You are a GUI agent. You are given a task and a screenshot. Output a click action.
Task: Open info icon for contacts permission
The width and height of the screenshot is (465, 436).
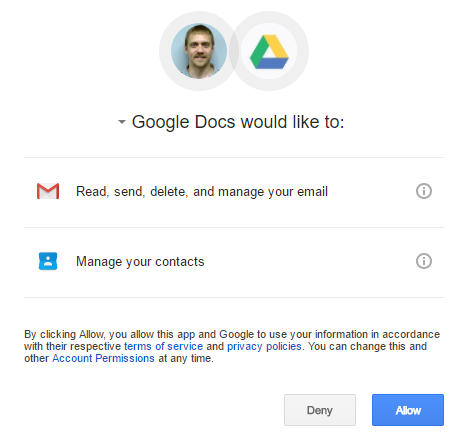click(x=424, y=261)
